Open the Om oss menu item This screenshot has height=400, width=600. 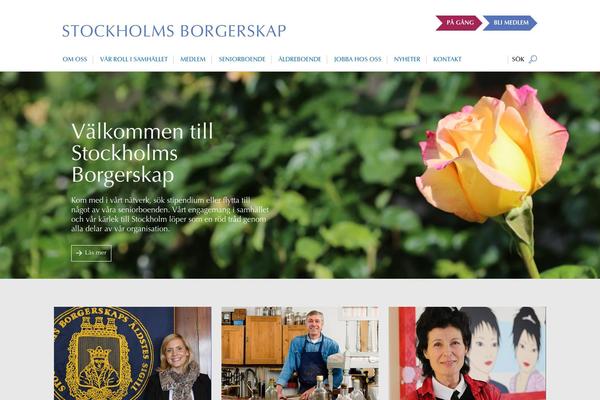coord(75,59)
